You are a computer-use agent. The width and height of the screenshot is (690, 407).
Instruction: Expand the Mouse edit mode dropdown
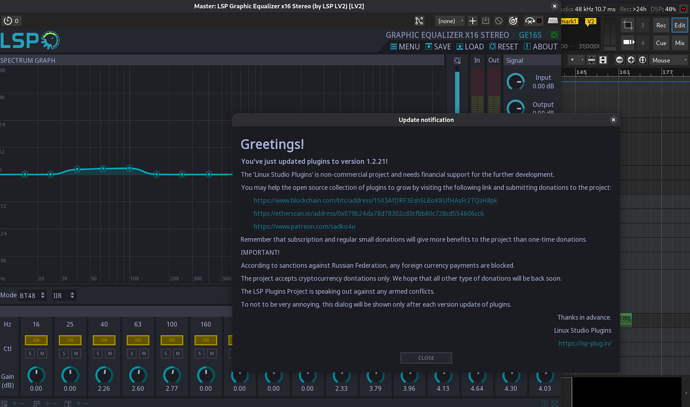click(x=664, y=60)
